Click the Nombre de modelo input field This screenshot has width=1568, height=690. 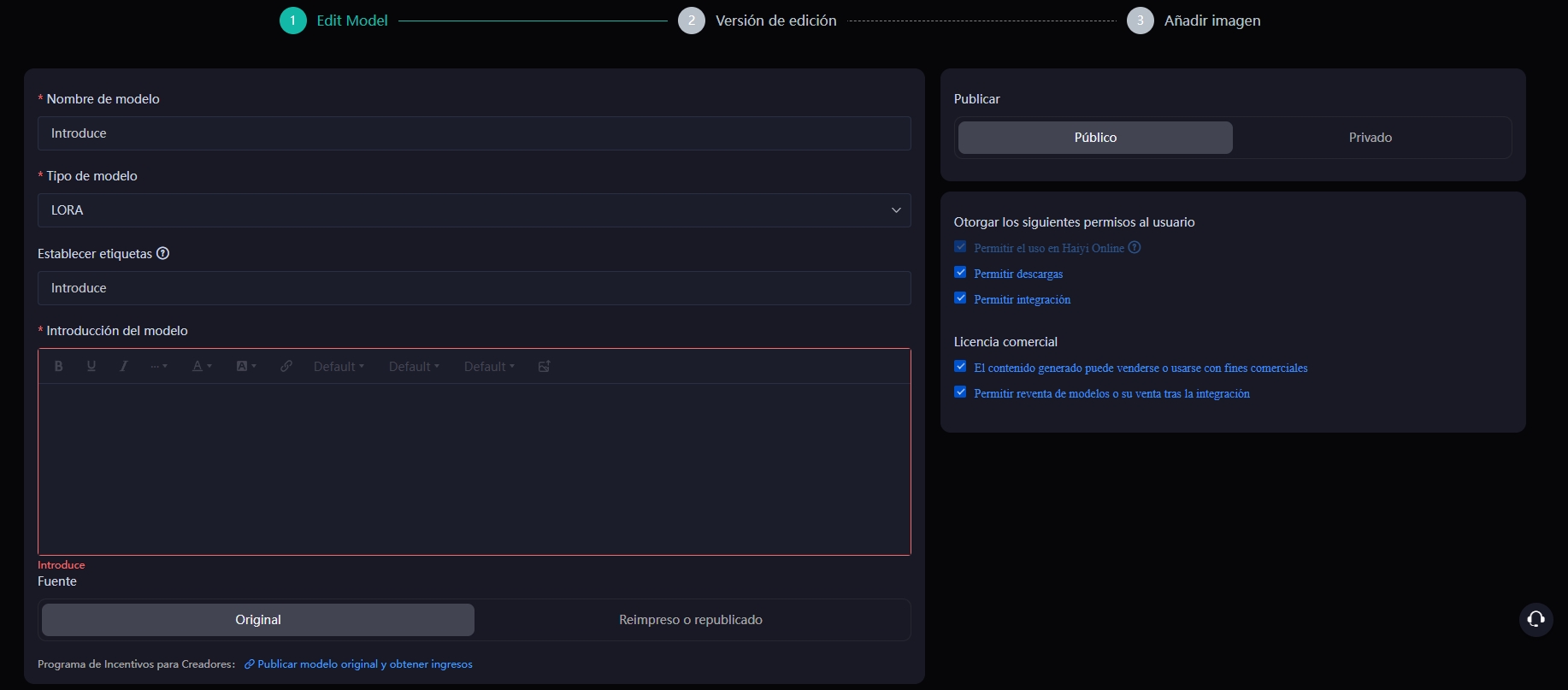point(474,133)
